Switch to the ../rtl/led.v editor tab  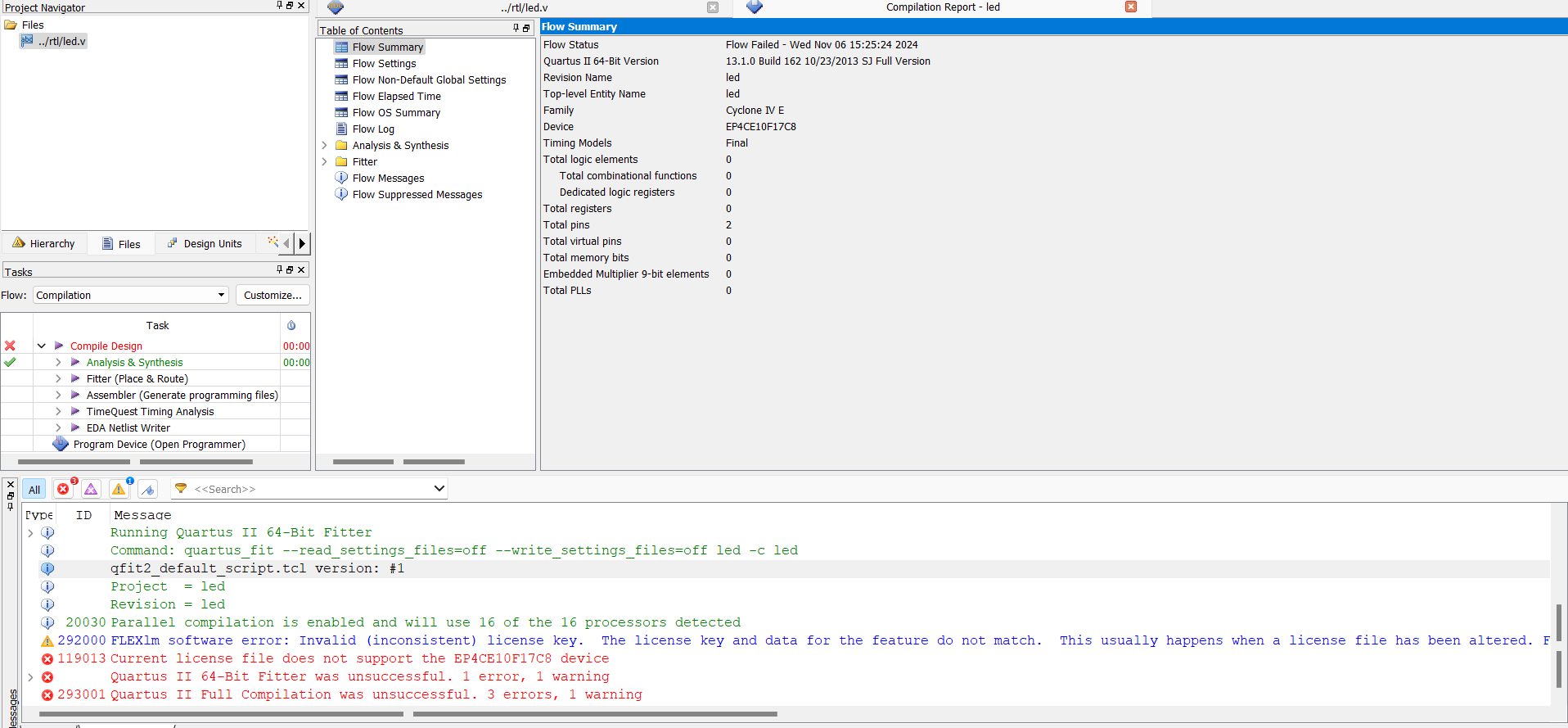coord(524,7)
